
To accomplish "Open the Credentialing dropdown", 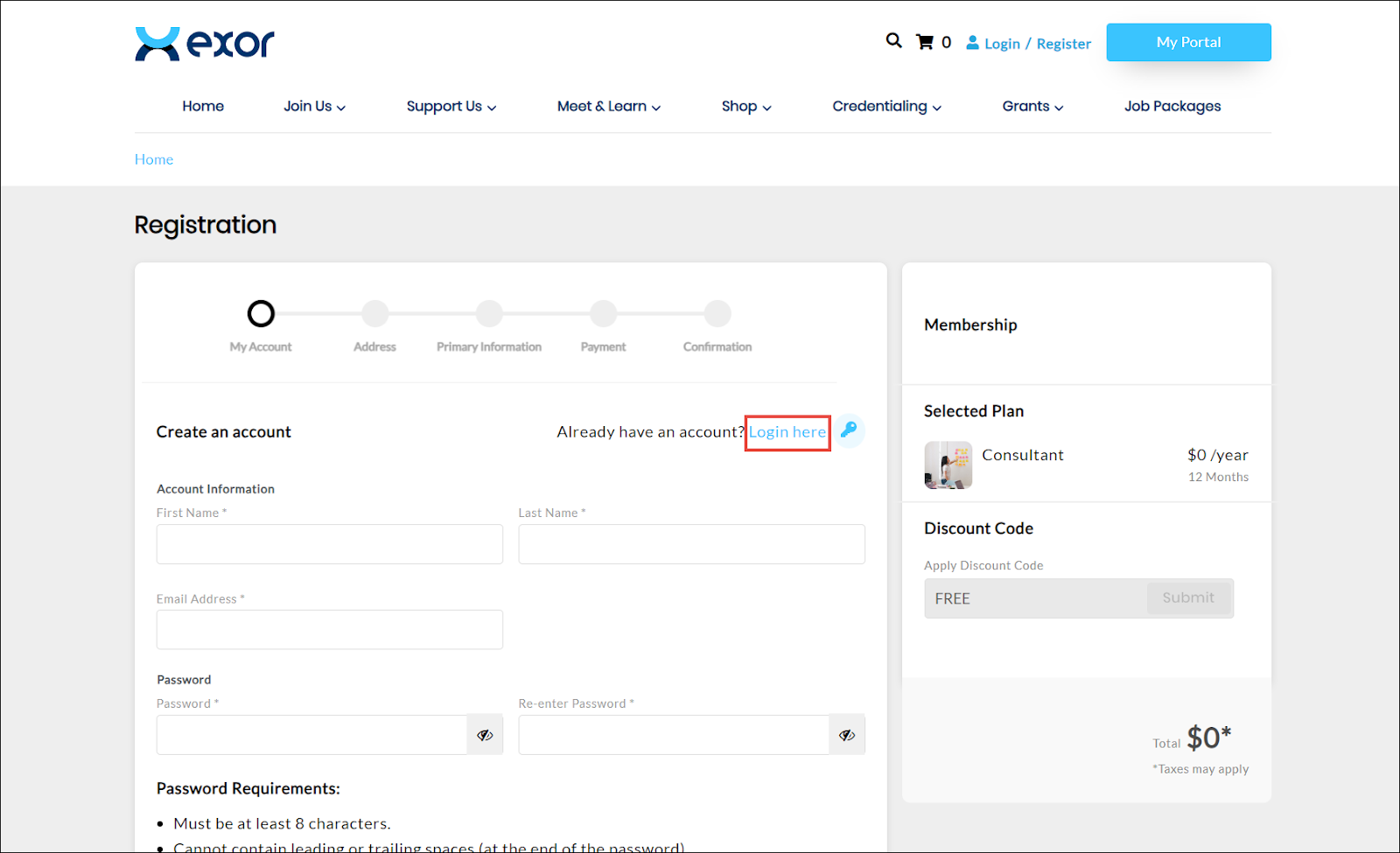I will point(886,106).
